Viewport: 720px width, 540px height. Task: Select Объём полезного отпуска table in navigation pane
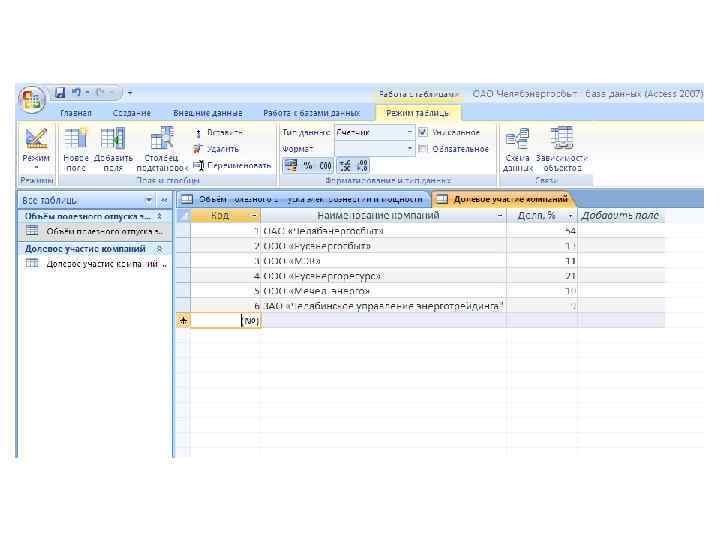pos(94,231)
